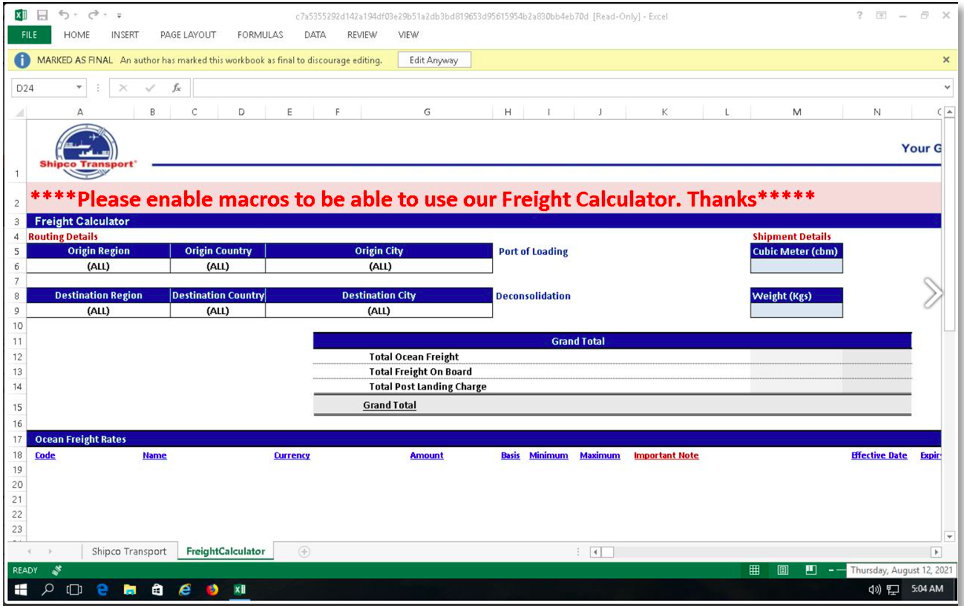Expand the formula bar chevron
This screenshot has height=606, width=964.
(x=946, y=88)
